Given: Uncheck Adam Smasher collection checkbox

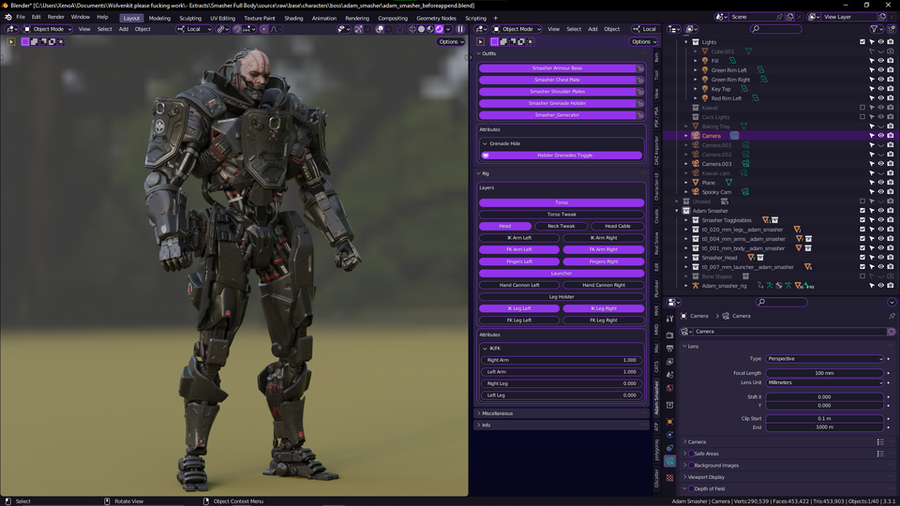Looking at the screenshot, I should click(x=862, y=211).
